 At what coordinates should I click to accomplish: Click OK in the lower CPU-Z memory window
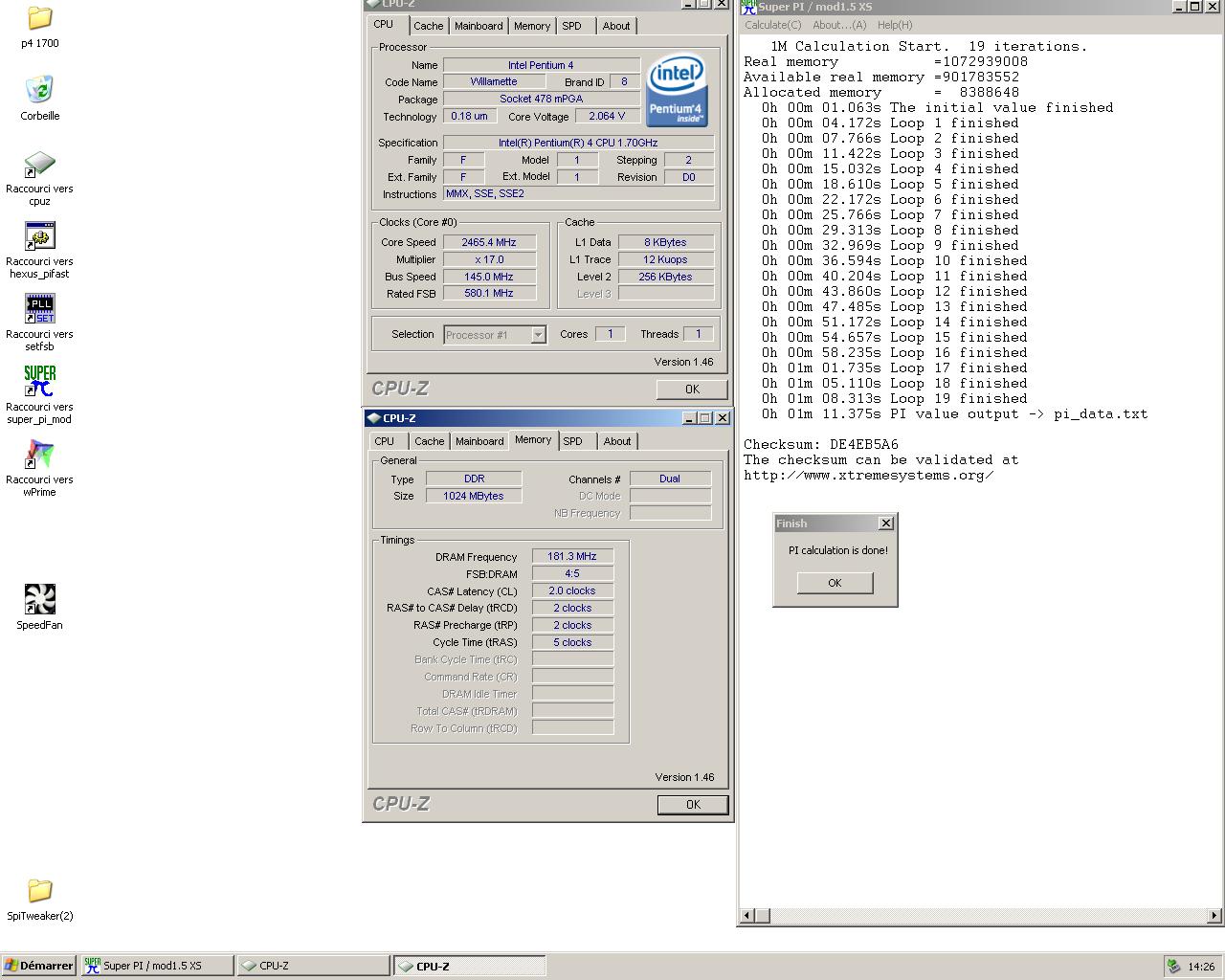tap(693, 805)
